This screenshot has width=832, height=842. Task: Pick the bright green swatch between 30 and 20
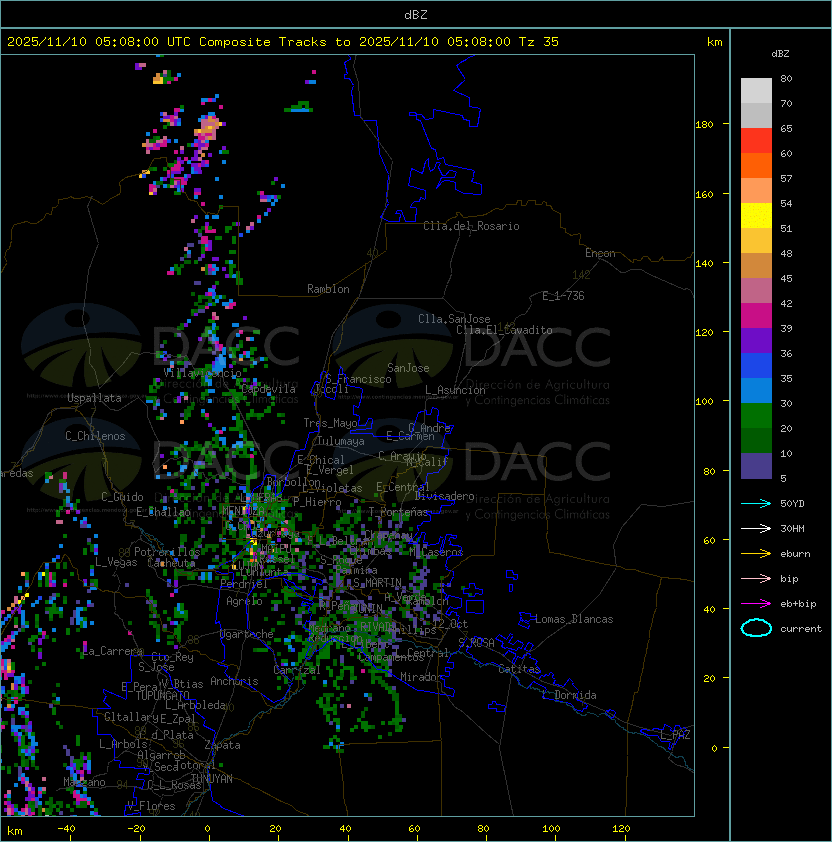coord(756,415)
